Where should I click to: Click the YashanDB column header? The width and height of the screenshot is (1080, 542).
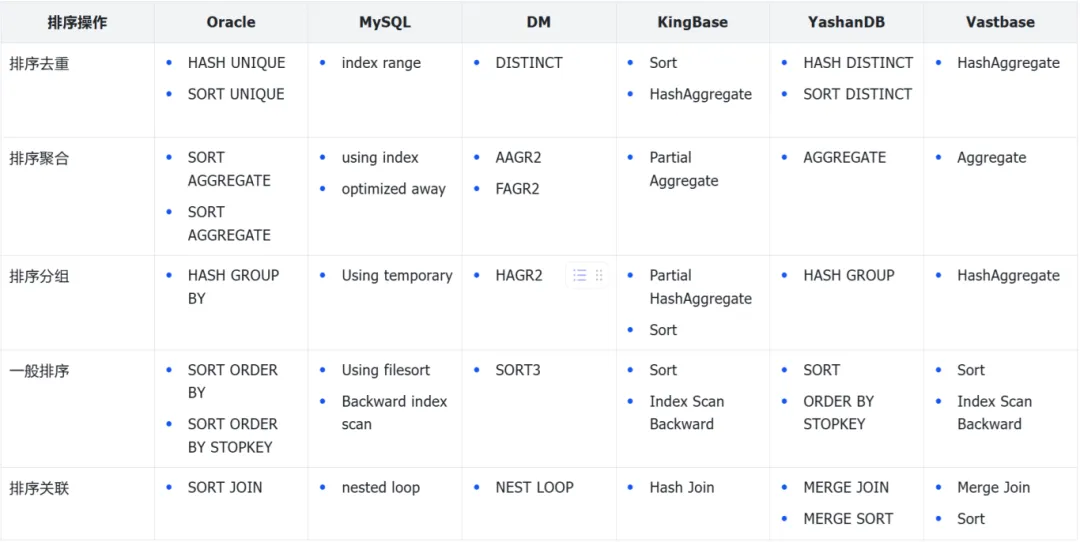[846, 22]
